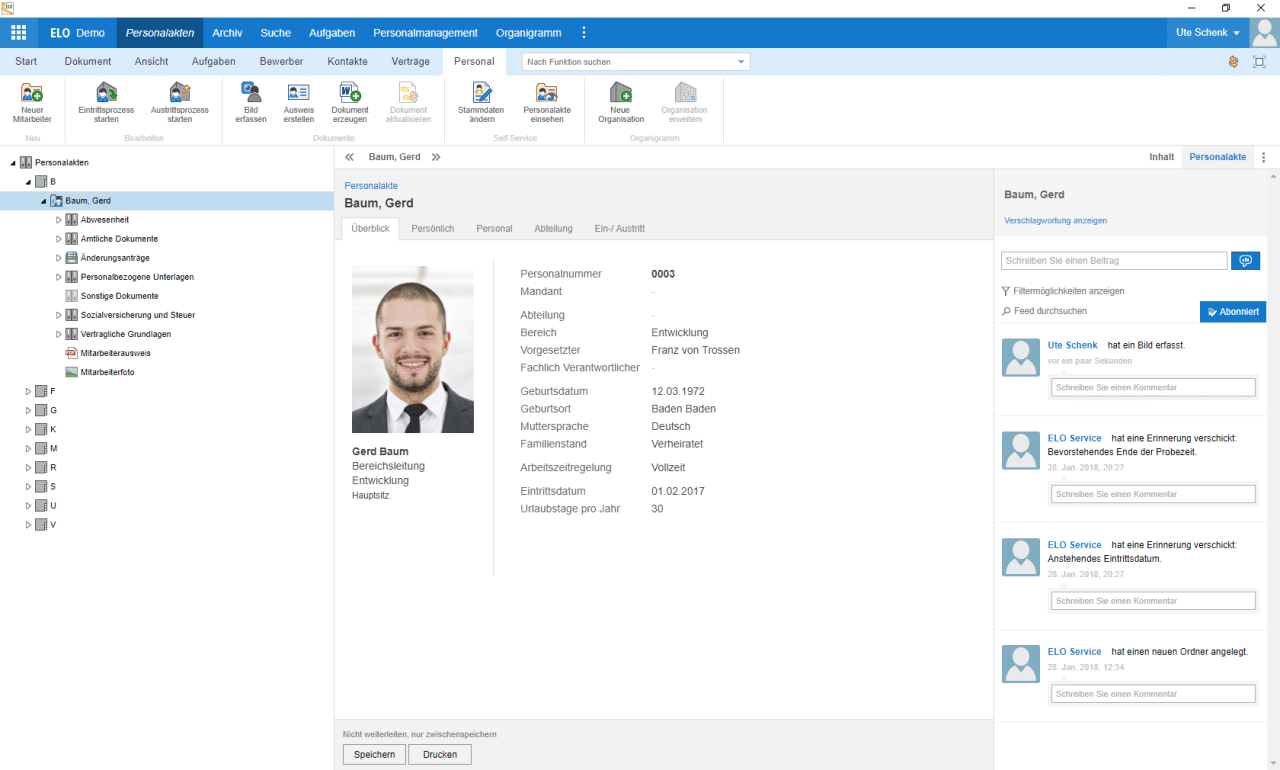The image size is (1280, 770).
Task: Open the feed panel three-dot menu
Action: click(x=1264, y=157)
